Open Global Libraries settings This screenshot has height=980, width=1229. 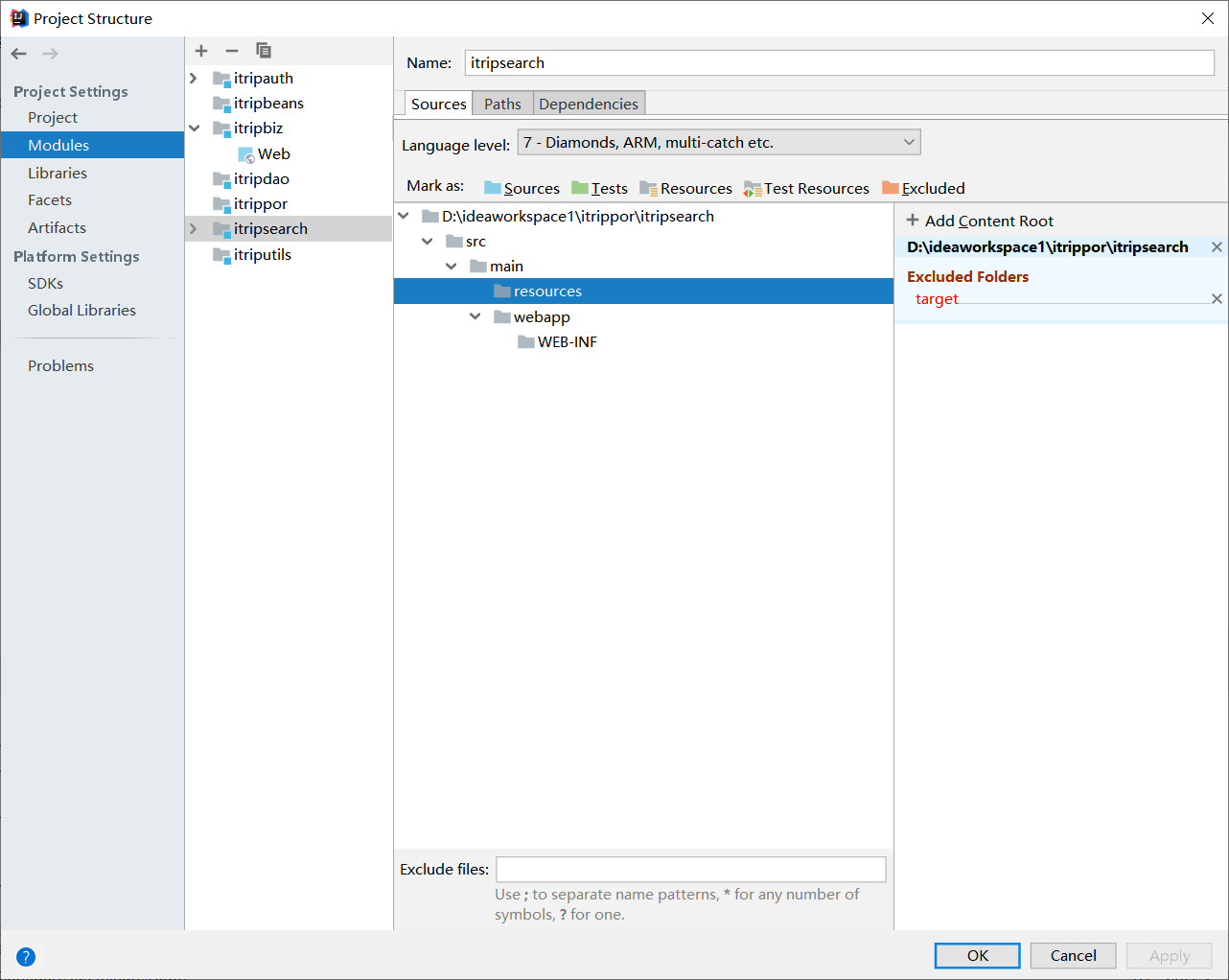coord(82,311)
